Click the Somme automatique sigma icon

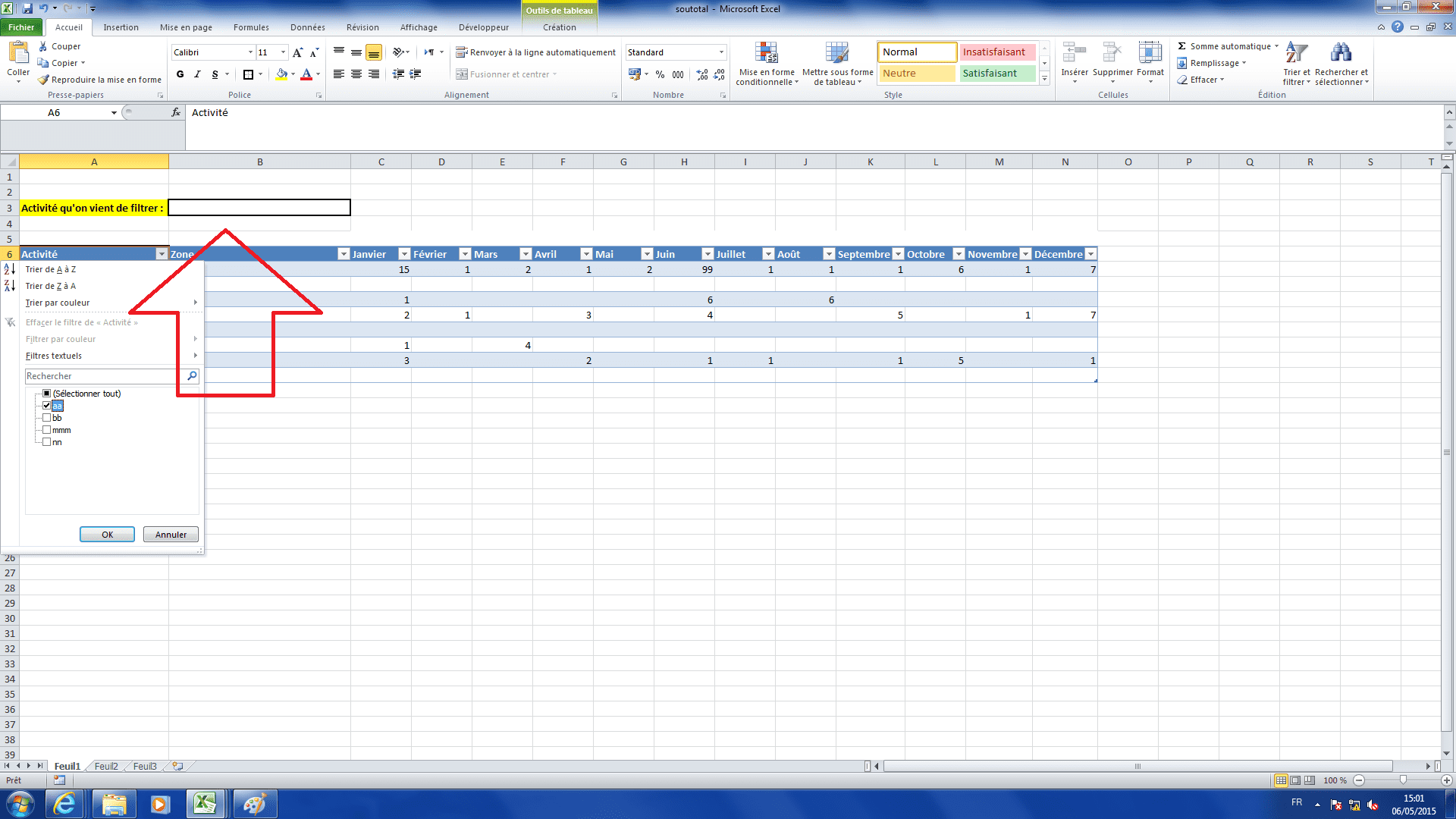tap(1181, 46)
